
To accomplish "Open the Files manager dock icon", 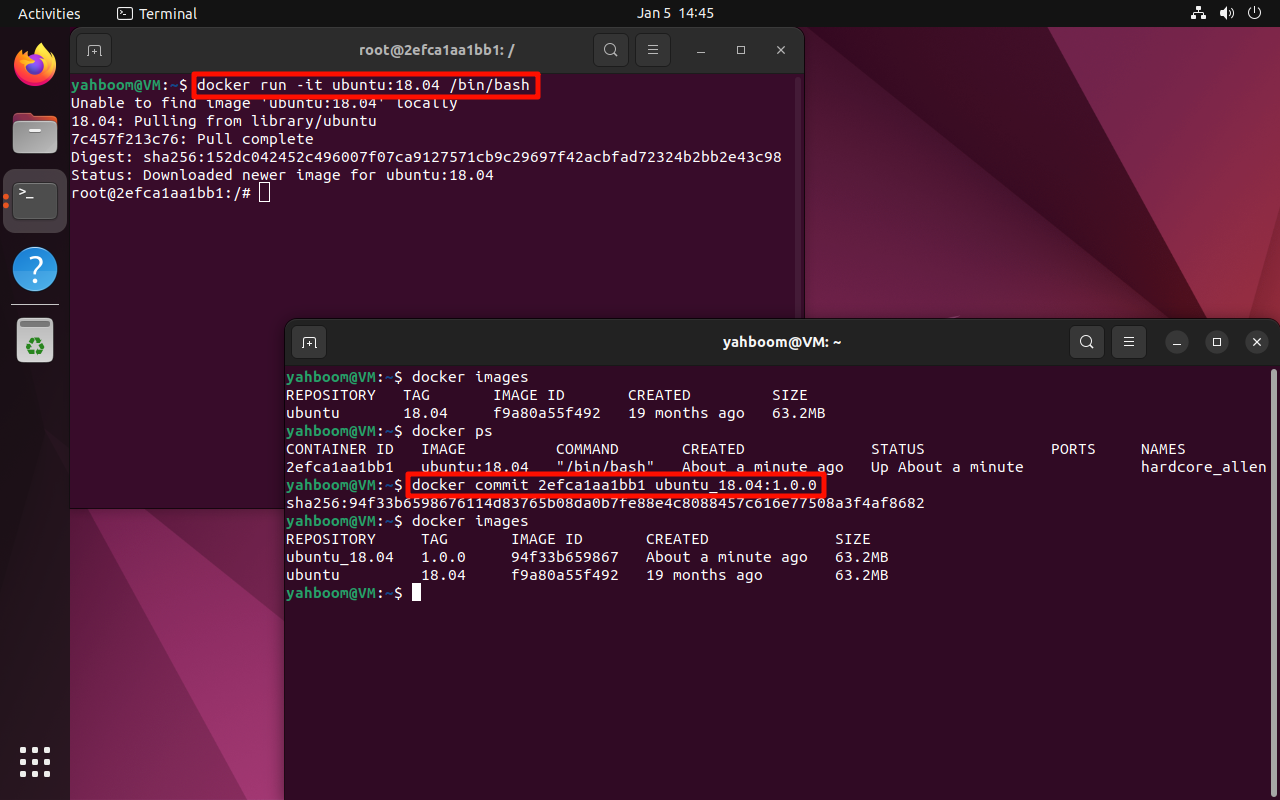I will [35, 132].
